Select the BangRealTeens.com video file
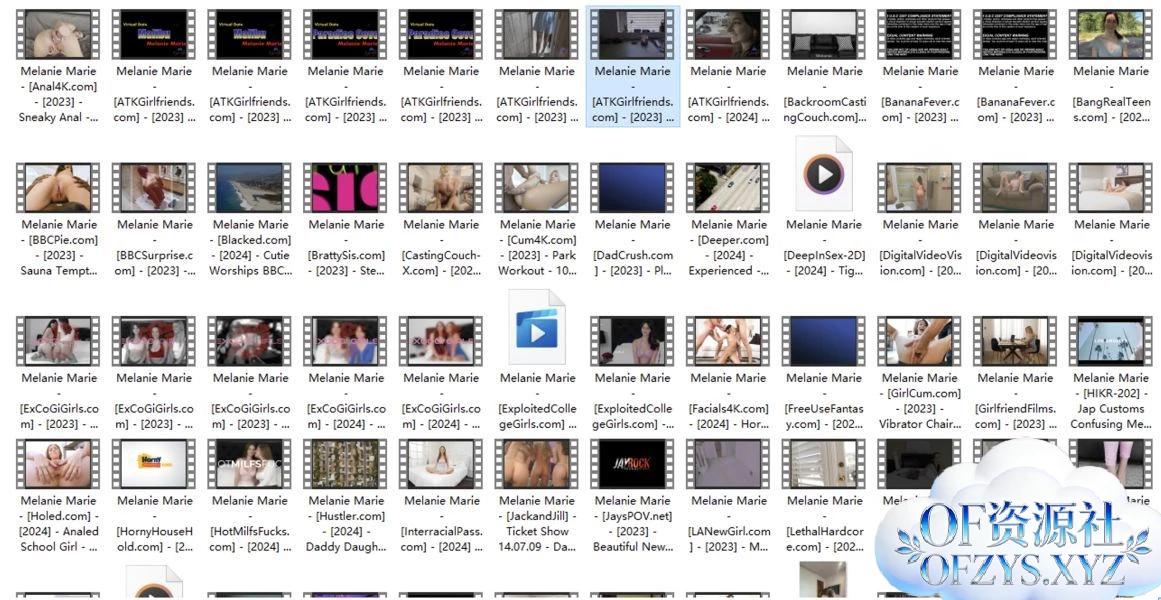 pos(1111,34)
